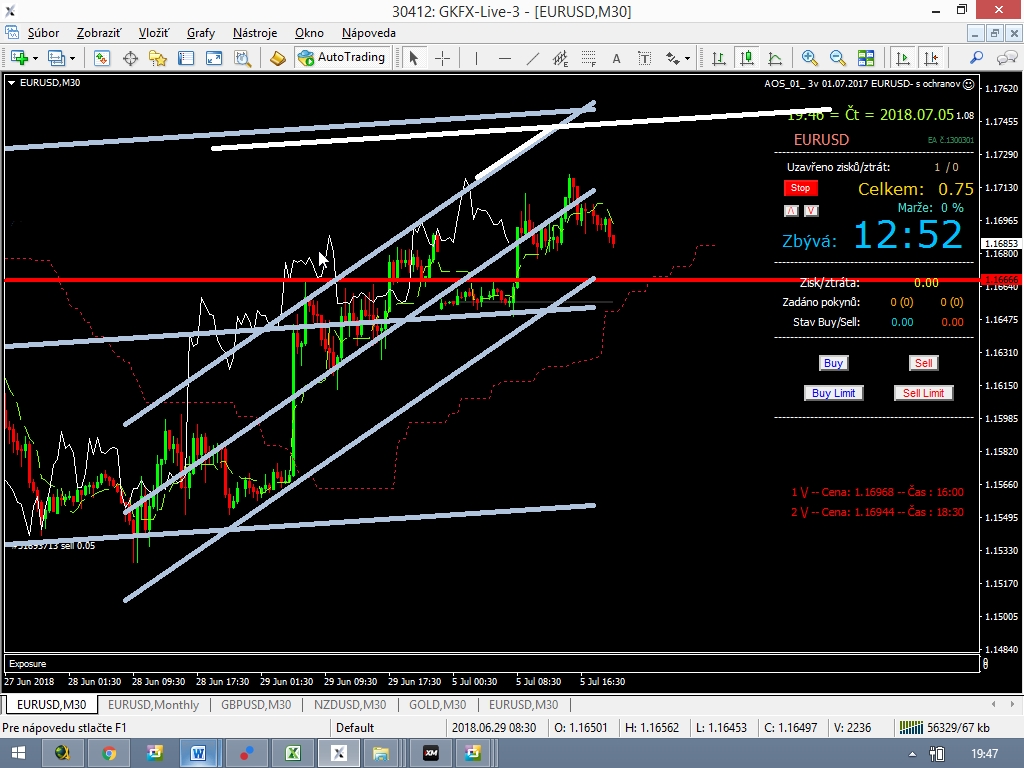Switch to the GOLD,M30 chart tab
Image resolution: width=1024 pixels, height=768 pixels.
tap(438, 705)
